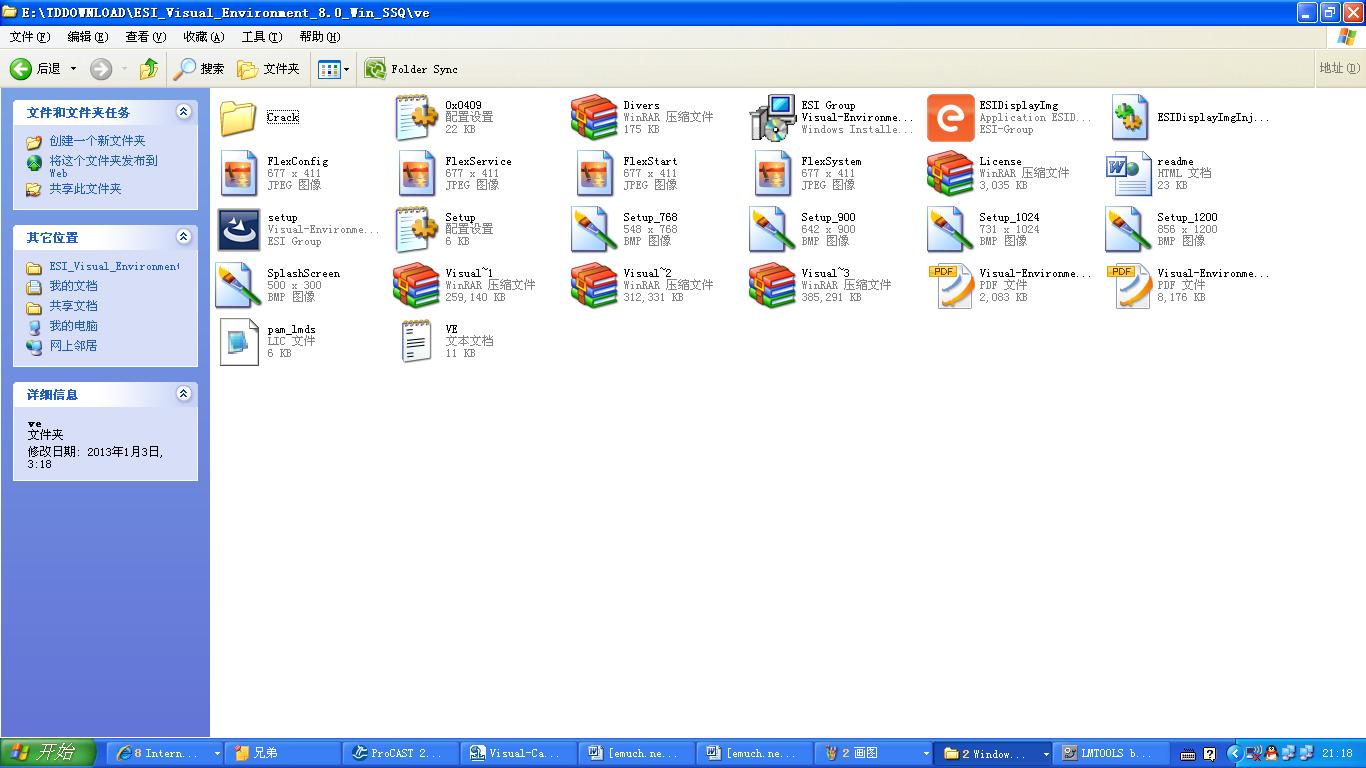This screenshot has height=768, width=1366.
Task: Click the Folder Sync toolbar button
Action: point(411,69)
